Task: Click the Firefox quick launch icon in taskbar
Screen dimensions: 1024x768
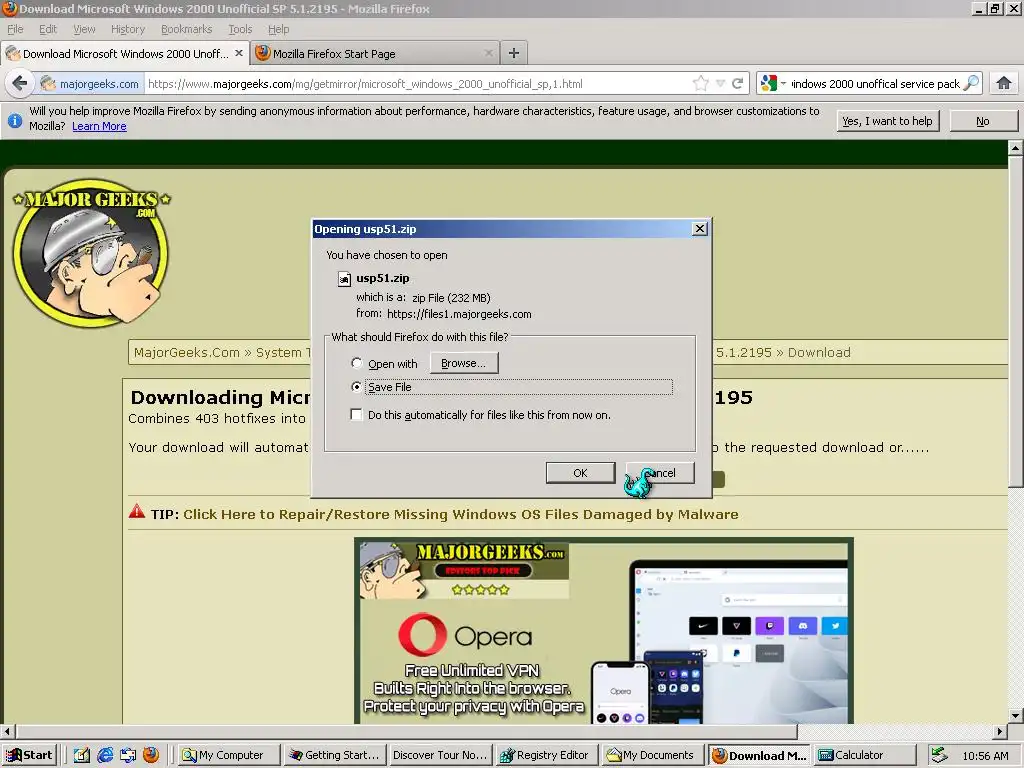Action: (151, 755)
